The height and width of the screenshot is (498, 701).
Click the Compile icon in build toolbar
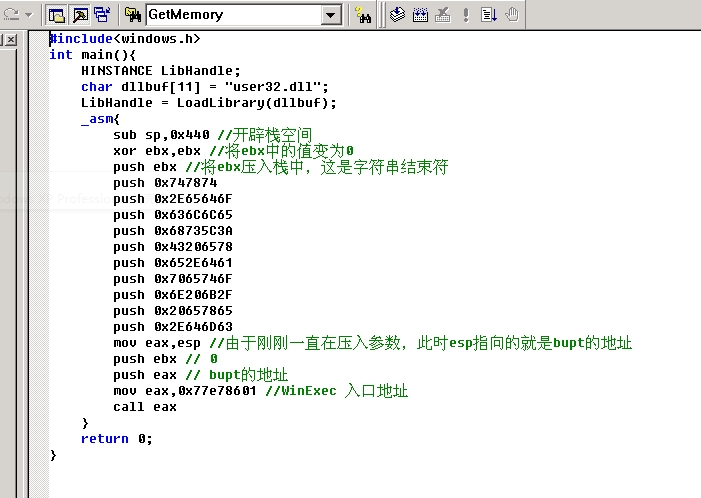tap(397, 15)
